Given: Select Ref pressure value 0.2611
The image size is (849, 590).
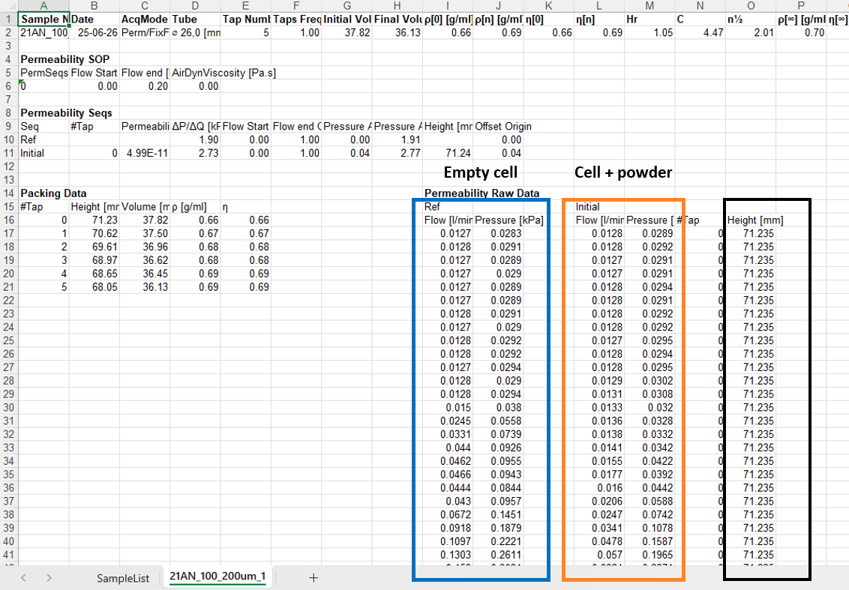Looking at the screenshot, I should click(x=498, y=555).
